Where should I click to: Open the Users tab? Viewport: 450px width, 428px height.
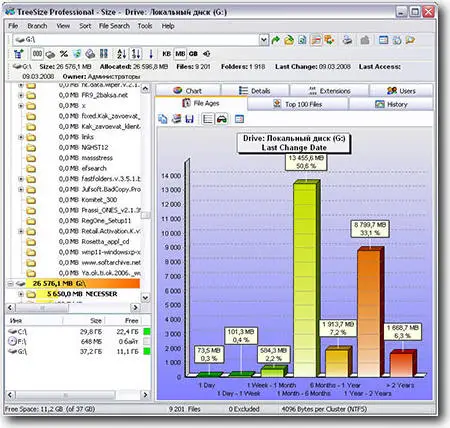401,91
